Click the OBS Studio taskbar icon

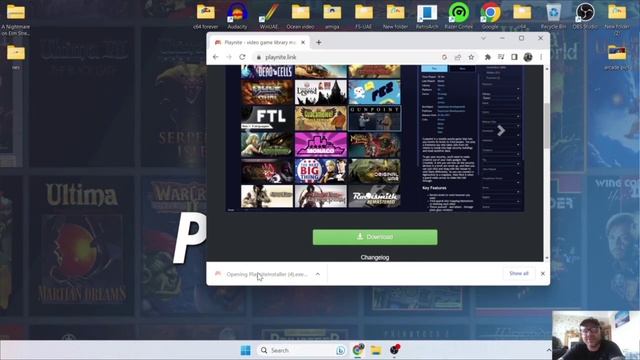pos(395,350)
